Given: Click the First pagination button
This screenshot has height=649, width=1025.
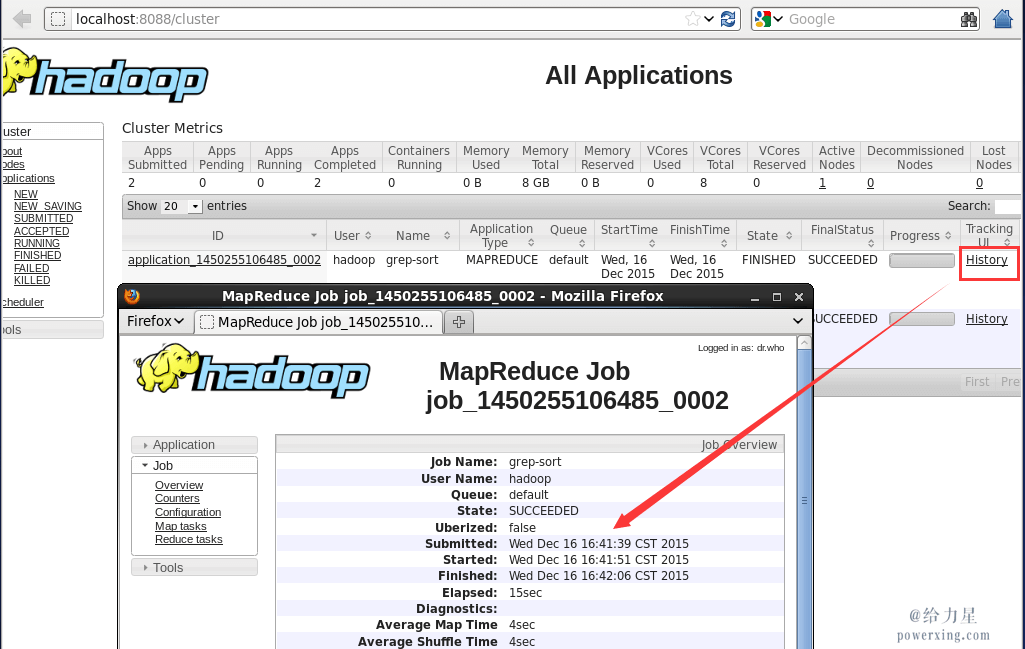Looking at the screenshot, I should point(977,381).
